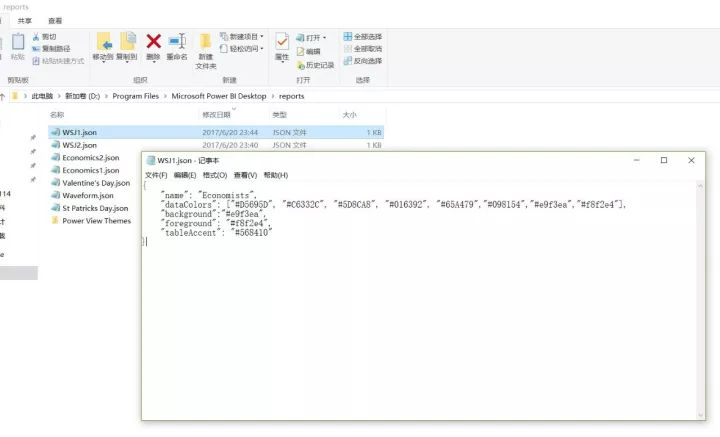Open the Open (打开) dropdown in ribbon
The width and height of the screenshot is (720, 437).
click(x=311, y=38)
